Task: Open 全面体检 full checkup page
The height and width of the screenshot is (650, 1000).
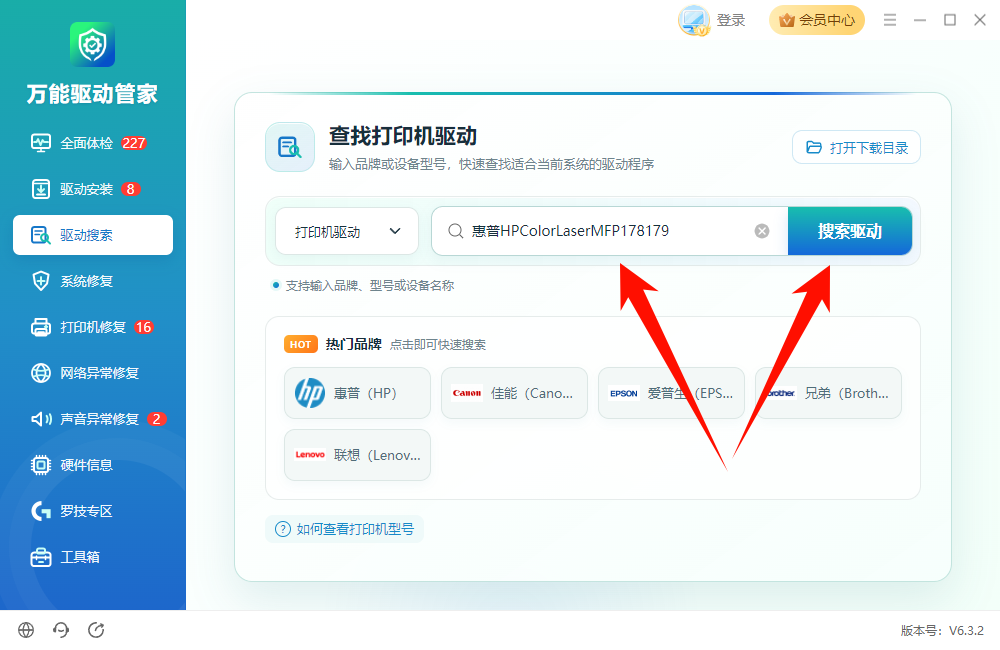Action: click(x=92, y=143)
